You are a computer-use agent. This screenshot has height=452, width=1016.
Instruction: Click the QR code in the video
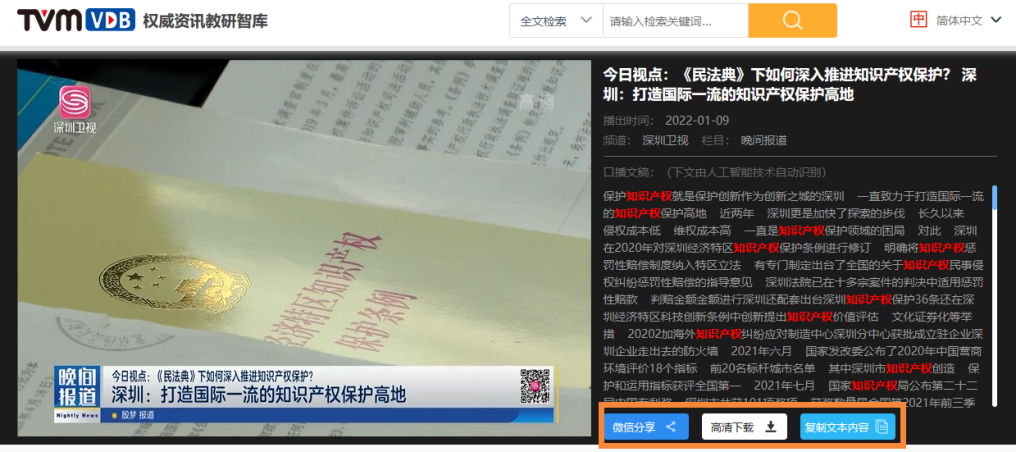535,386
